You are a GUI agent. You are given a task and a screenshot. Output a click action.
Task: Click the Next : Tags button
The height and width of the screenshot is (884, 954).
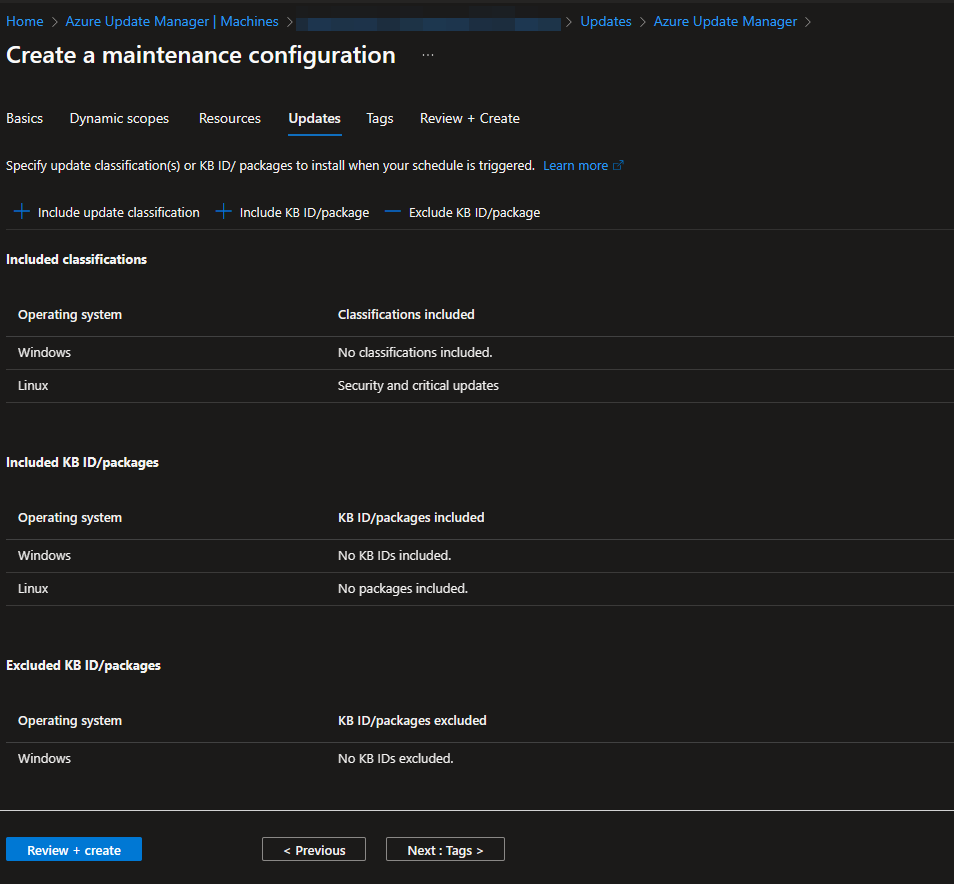click(445, 849)
